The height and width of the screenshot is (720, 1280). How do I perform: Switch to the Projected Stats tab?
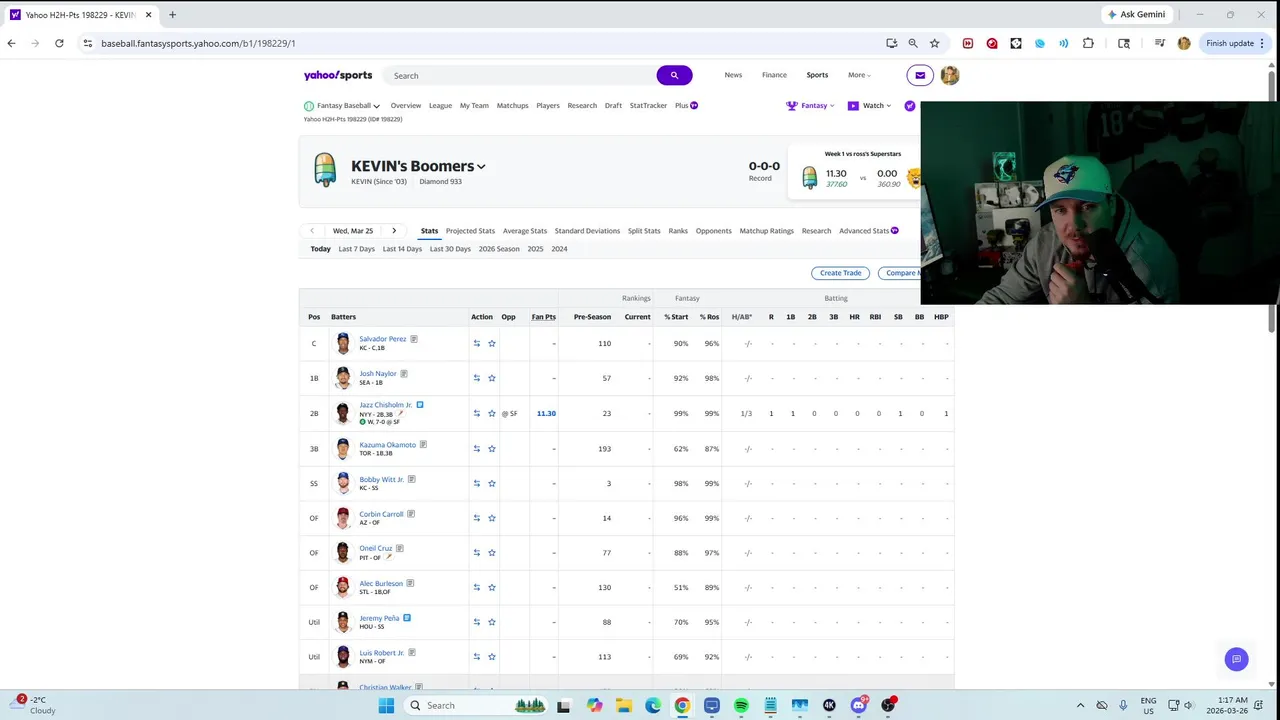(470, 231)
